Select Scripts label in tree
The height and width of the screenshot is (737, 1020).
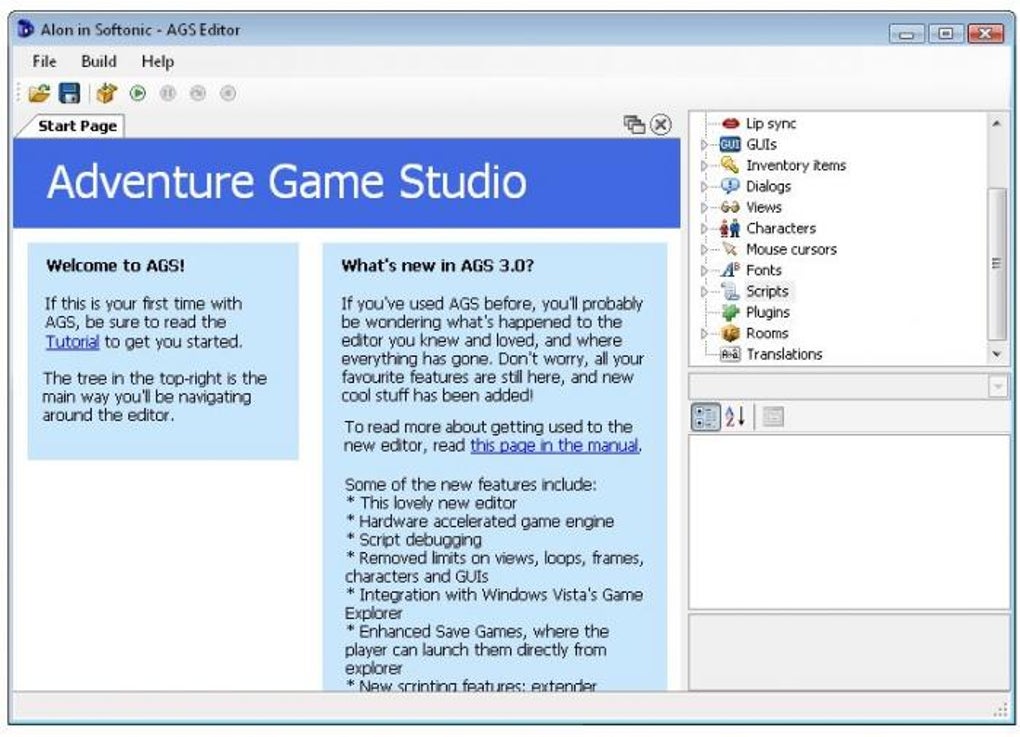tap(767, 291)
